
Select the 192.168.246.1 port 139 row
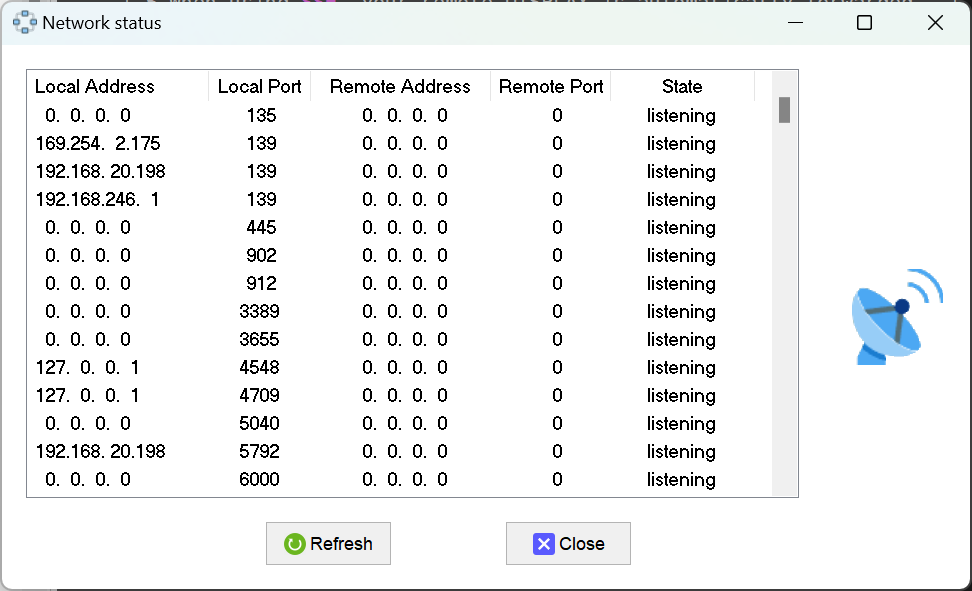tap(300, 199)
